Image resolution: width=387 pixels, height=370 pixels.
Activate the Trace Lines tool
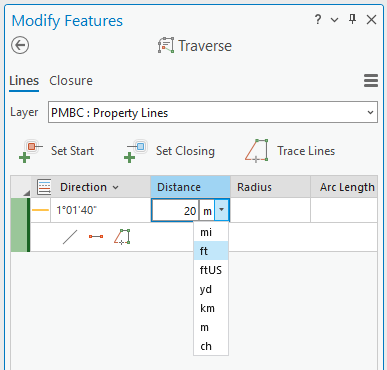point(290,151)
